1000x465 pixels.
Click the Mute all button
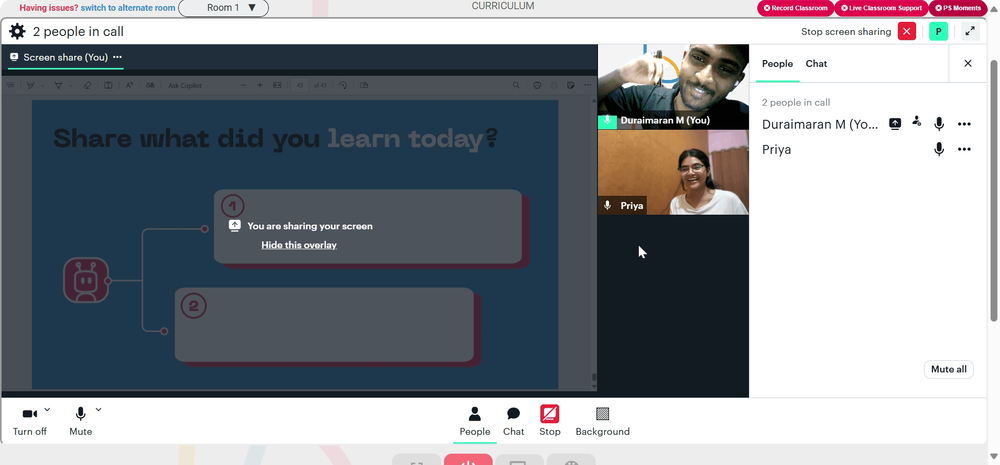coord(948,369)
